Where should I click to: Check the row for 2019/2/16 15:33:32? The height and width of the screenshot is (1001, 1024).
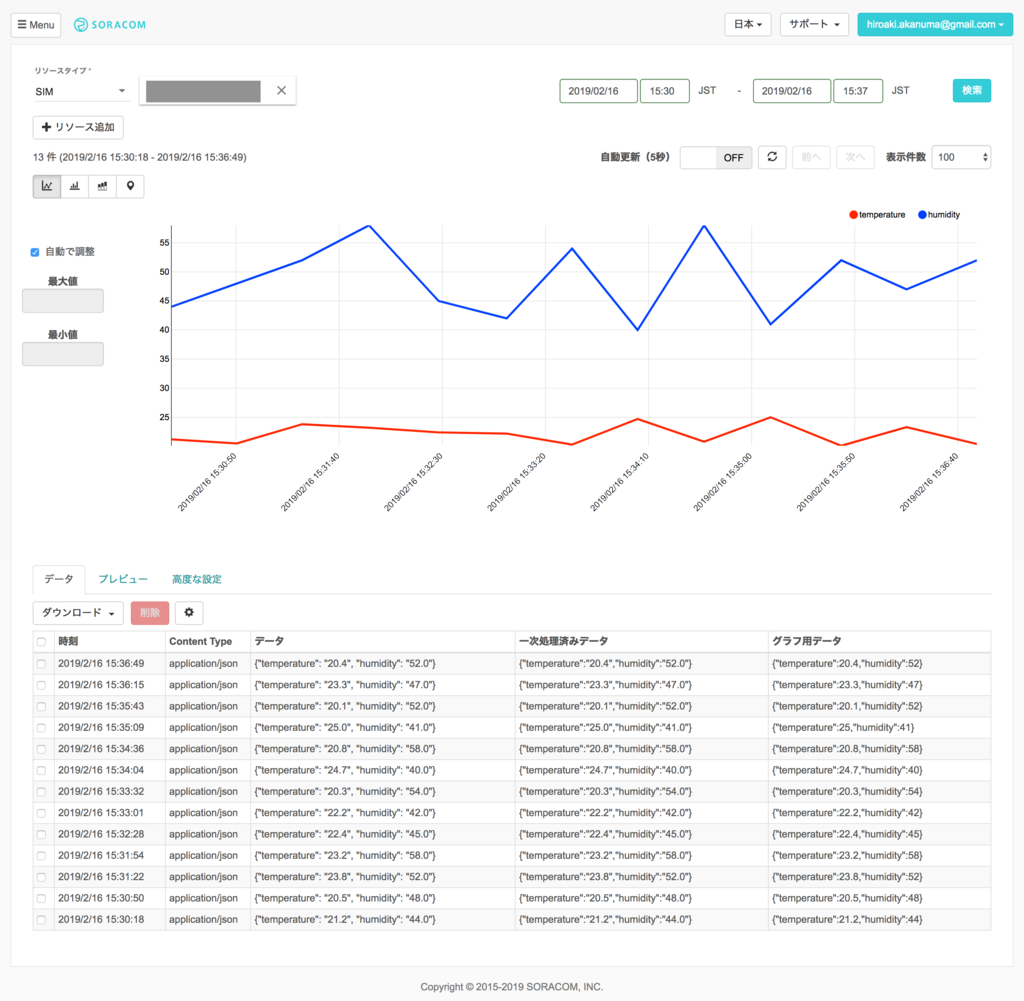[42, 791]
